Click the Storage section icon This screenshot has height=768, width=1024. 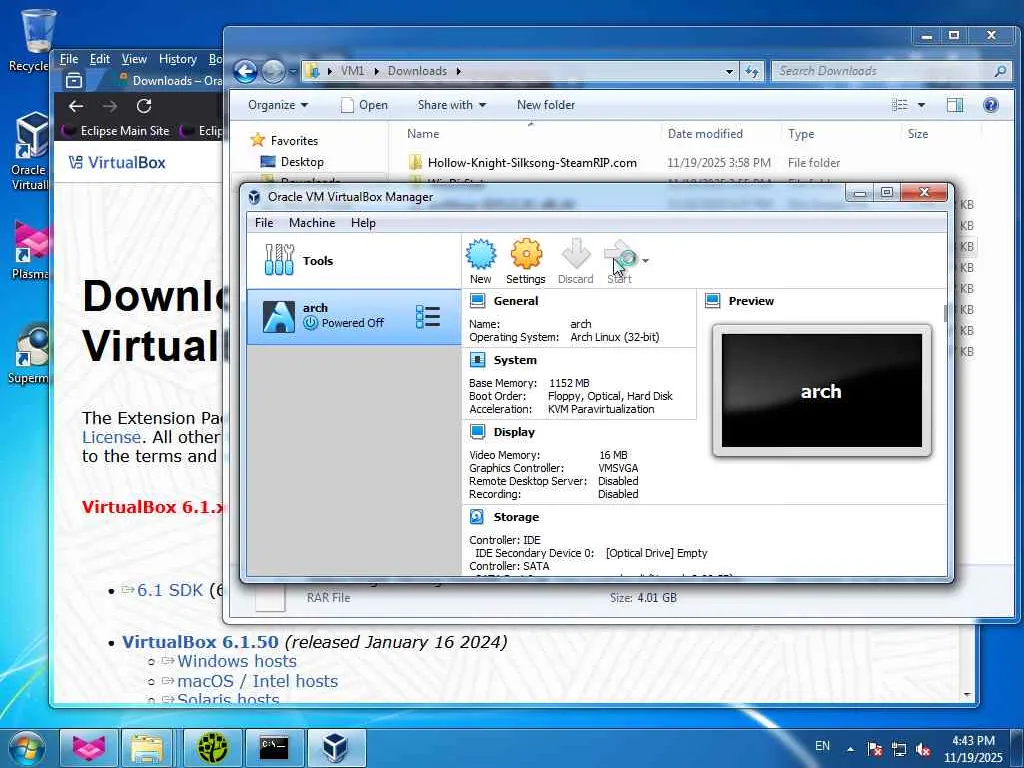(477, 517)
